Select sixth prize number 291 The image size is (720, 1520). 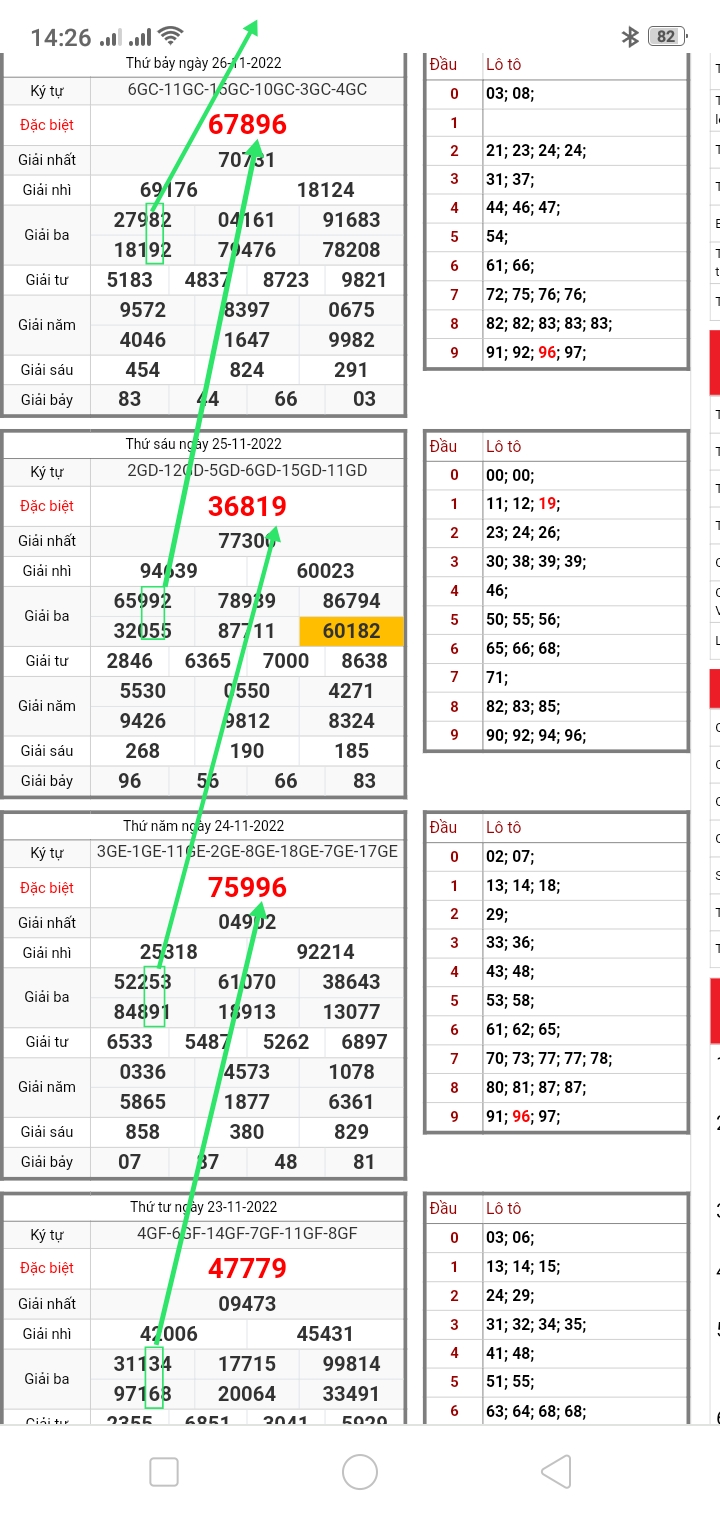click(351, 370)
